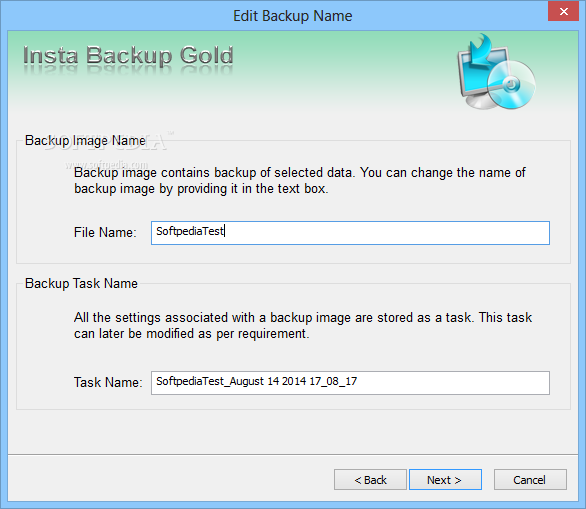Focus the Task Name text box
The image size is (586, 509).
[x=350, y=383]
